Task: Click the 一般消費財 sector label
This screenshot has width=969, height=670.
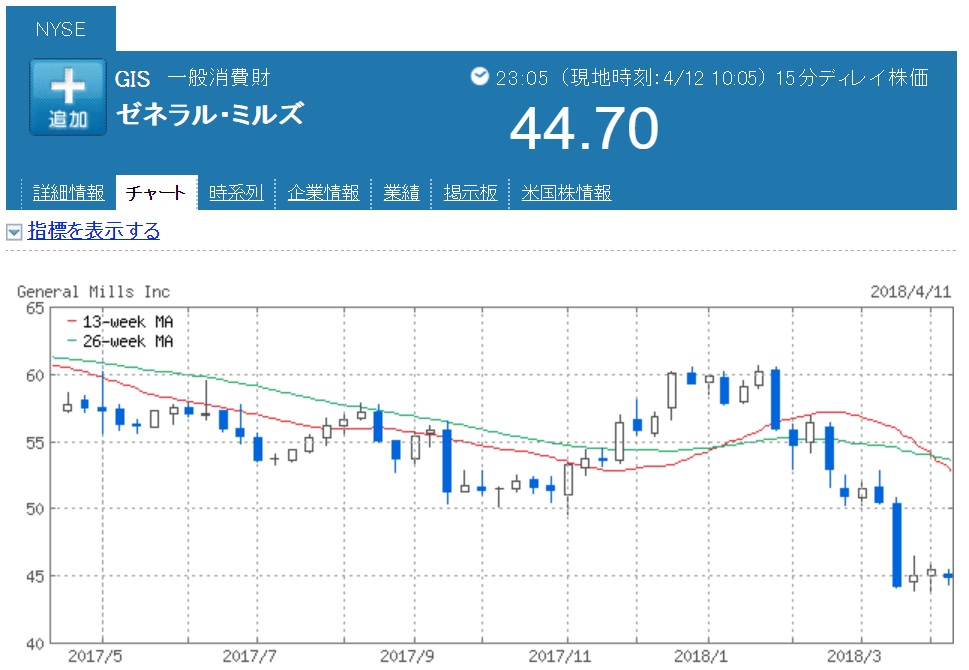Action: pos(219,78)
